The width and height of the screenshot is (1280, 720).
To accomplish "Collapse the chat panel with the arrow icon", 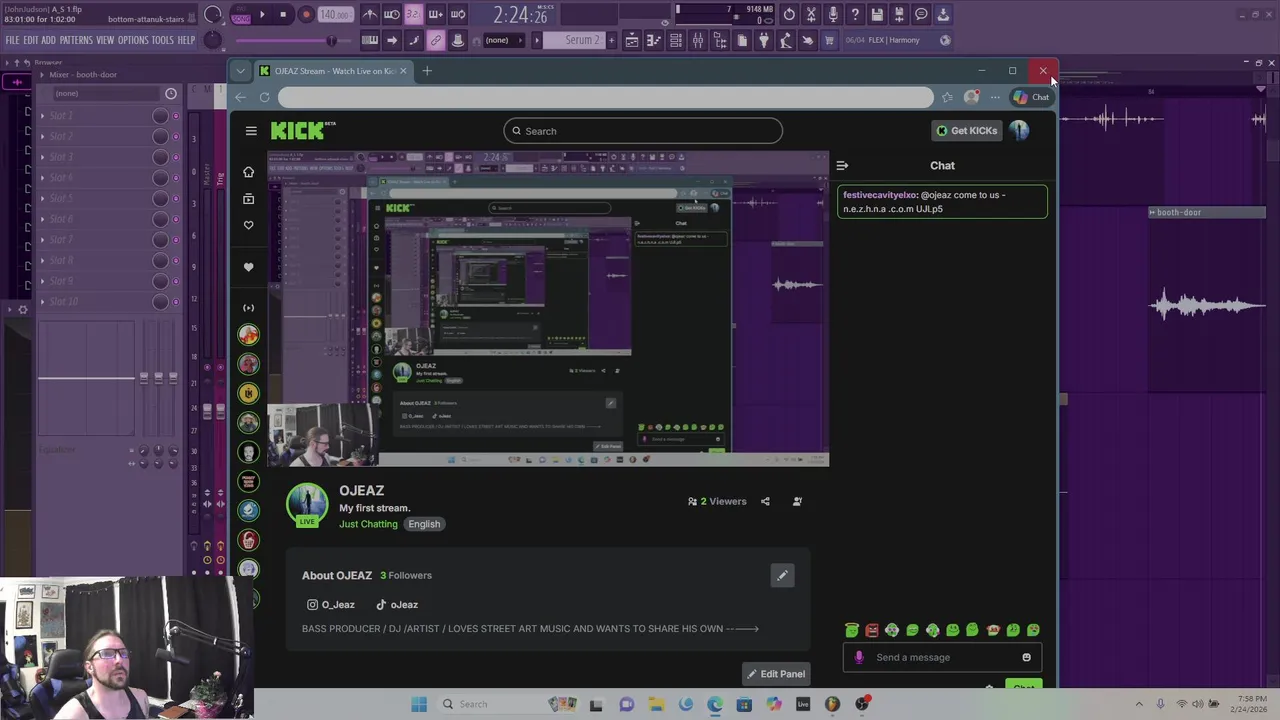I will [x=842, y=166].
